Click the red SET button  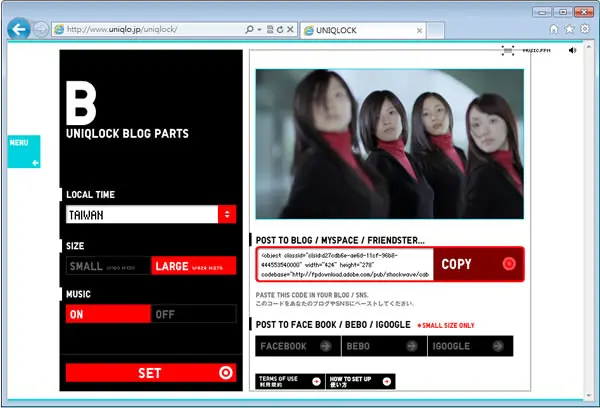tap(151, 373)
